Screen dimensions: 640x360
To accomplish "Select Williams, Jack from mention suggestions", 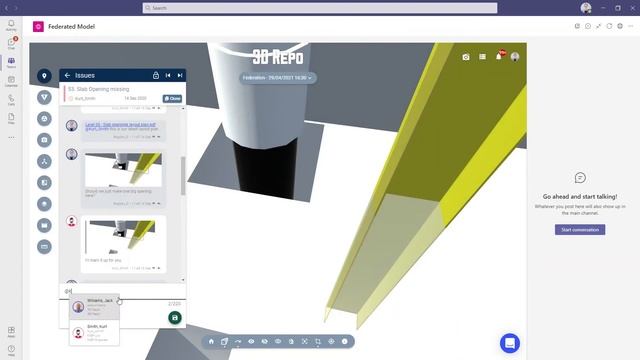I will pyautogui.click(x=94, y=307).
